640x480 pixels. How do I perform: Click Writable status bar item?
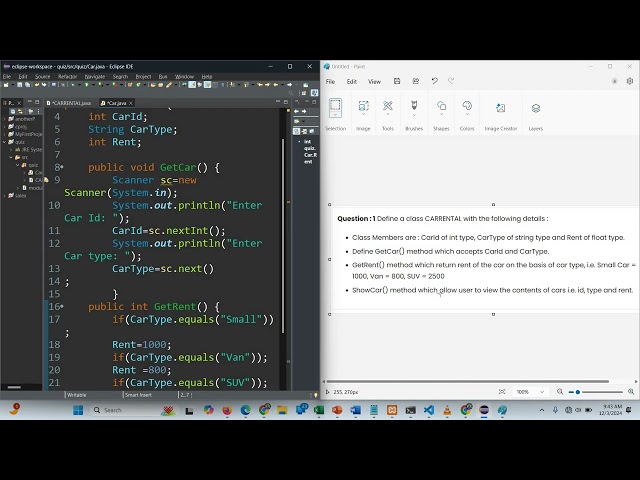(x=77, y=395)
